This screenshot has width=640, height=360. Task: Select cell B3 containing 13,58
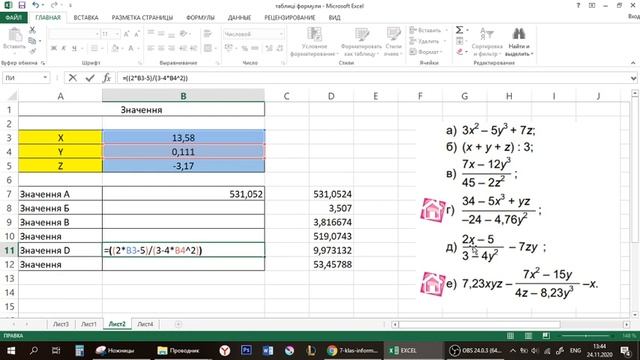[183, 138]
